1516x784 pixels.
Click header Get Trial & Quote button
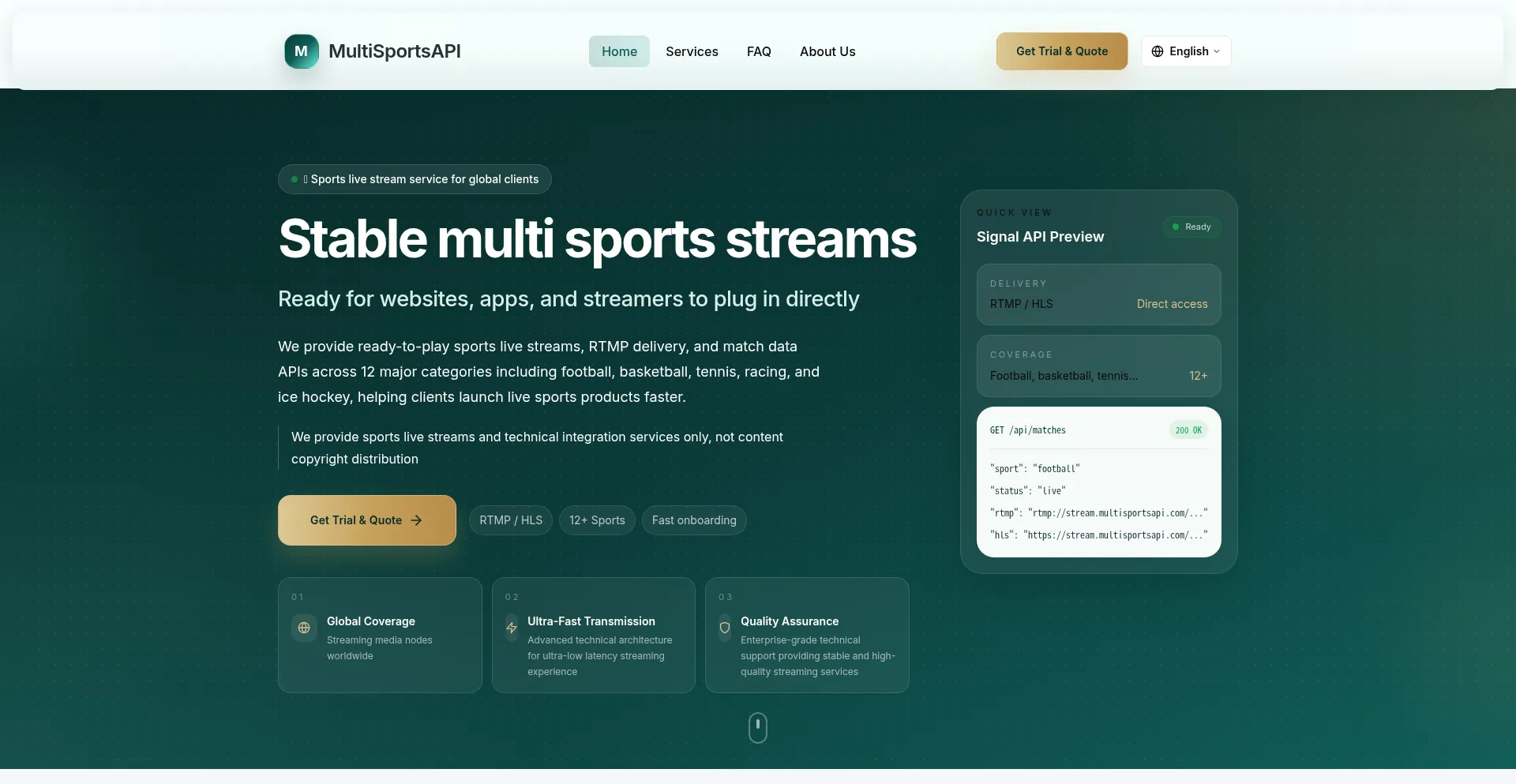click(1062, 51)
